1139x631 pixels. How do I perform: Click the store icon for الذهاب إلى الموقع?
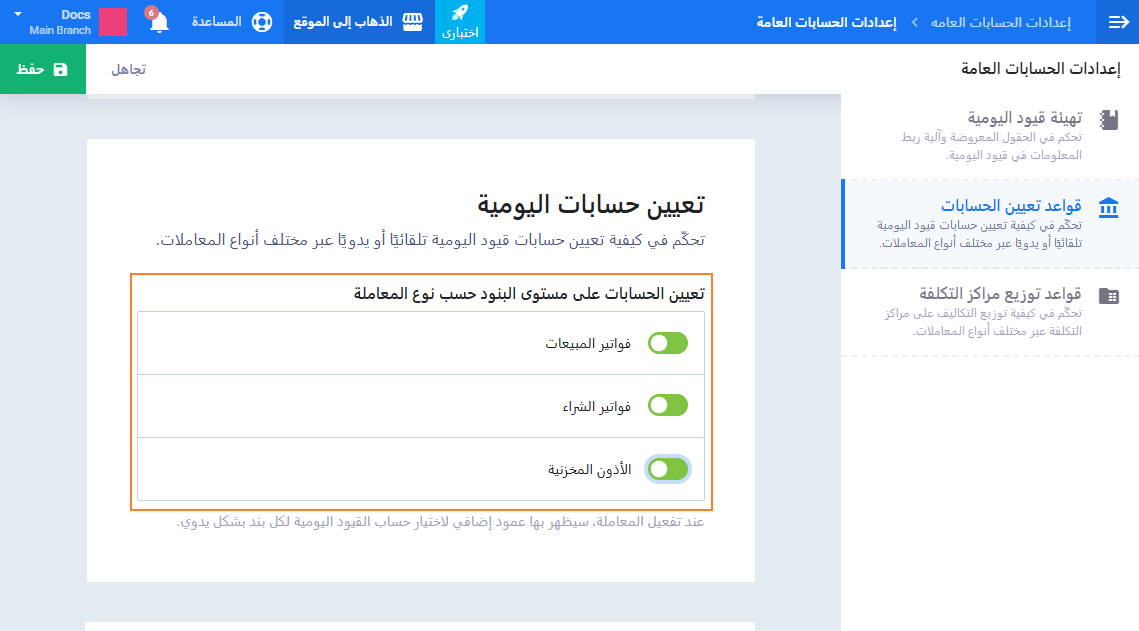(413, 22)
